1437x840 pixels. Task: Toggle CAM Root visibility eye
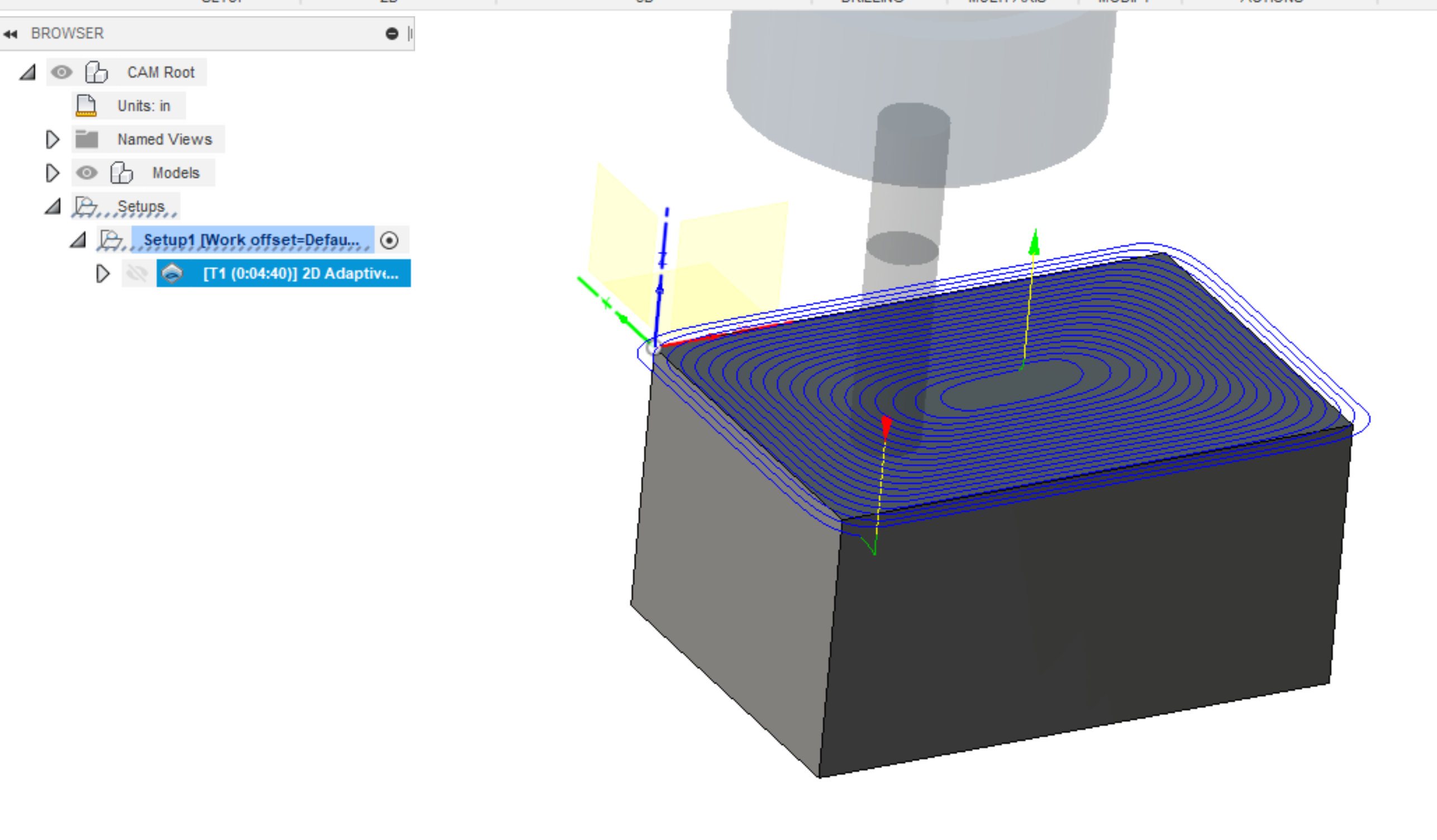[x=61, y=73]
